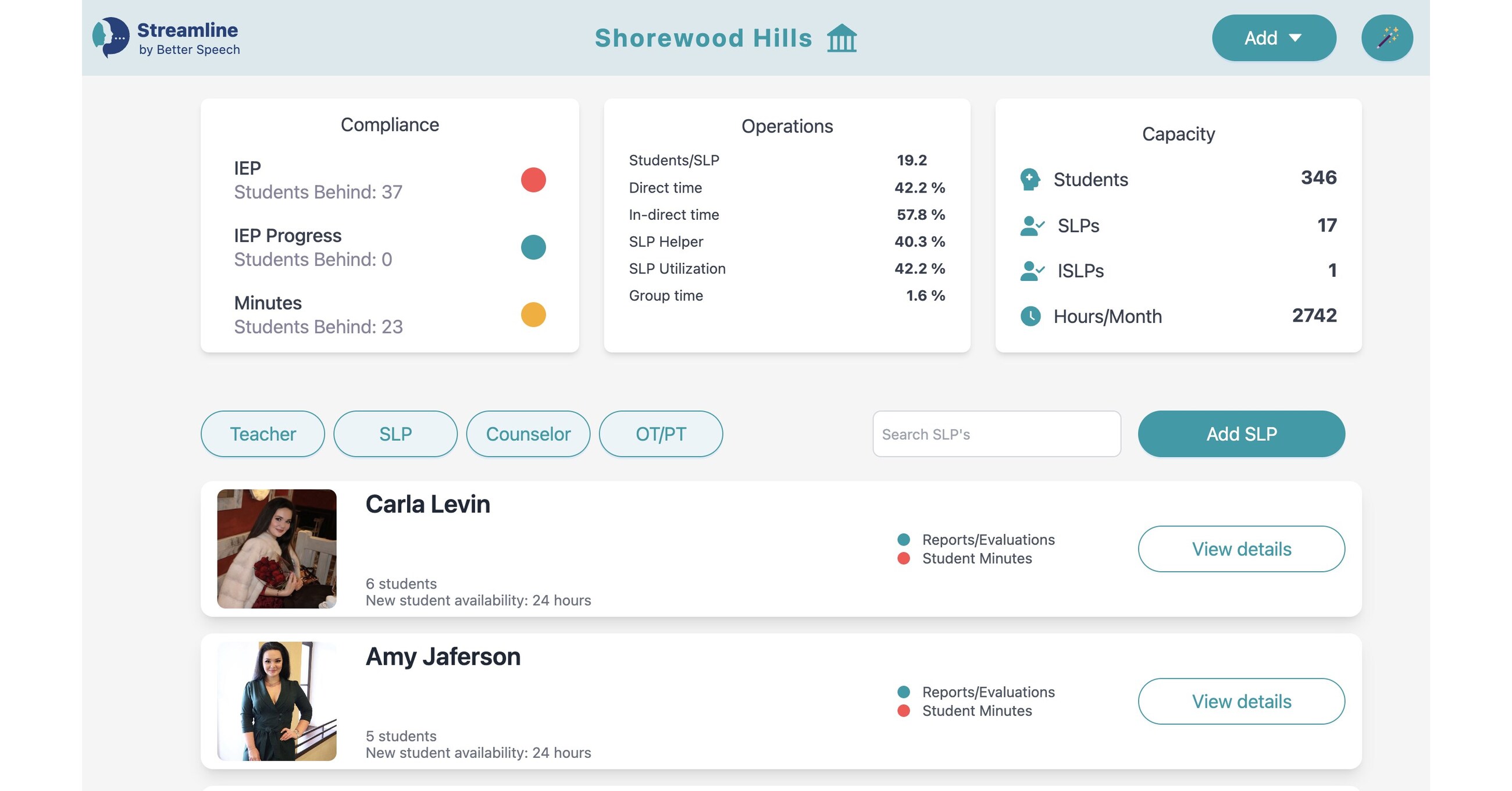Click the Search SLP's input field
This screenshot has width=1512, height=791.
coord(997,433)
